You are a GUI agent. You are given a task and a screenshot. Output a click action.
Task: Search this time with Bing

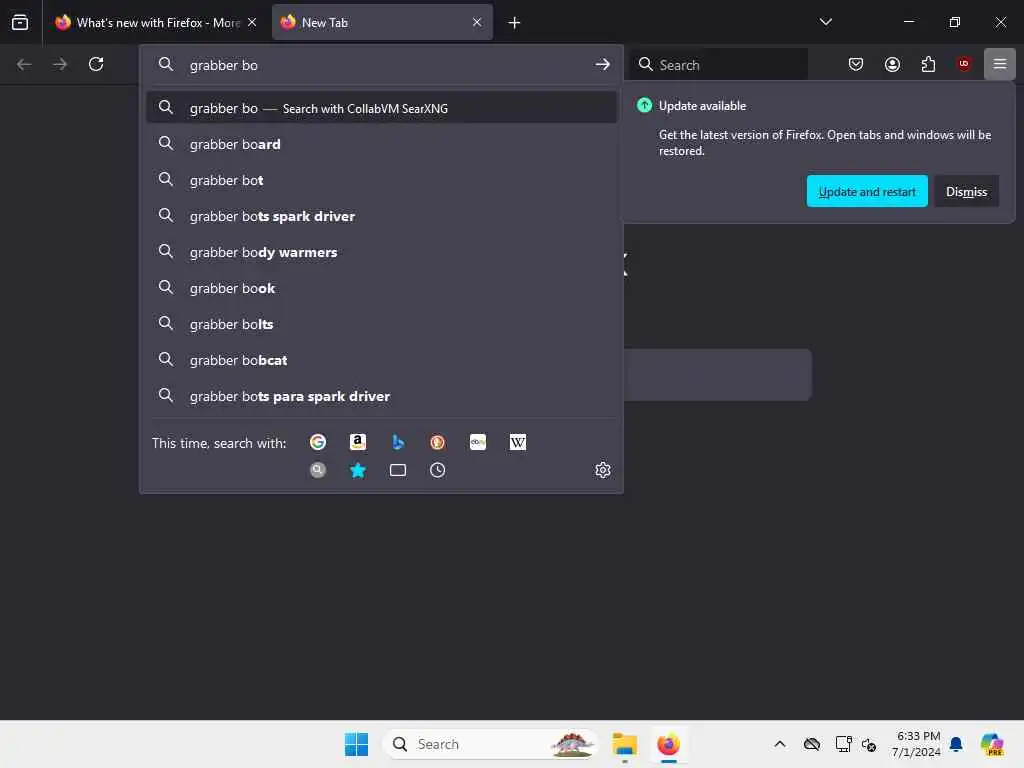coord(398,442)
